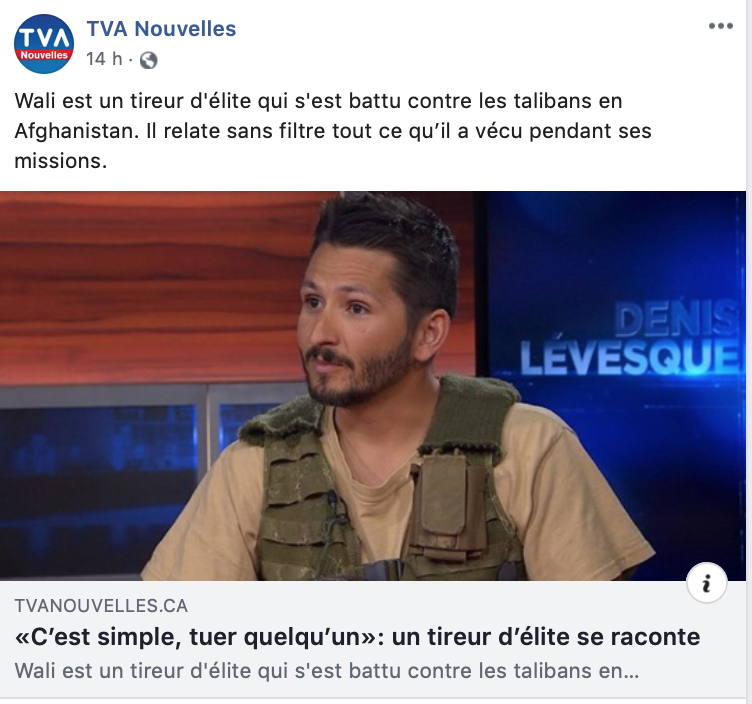Image resolution: width=752 pixels, height=704 pixels.
Task: Open the 14 h post timestamp
Action: [104, 59]
